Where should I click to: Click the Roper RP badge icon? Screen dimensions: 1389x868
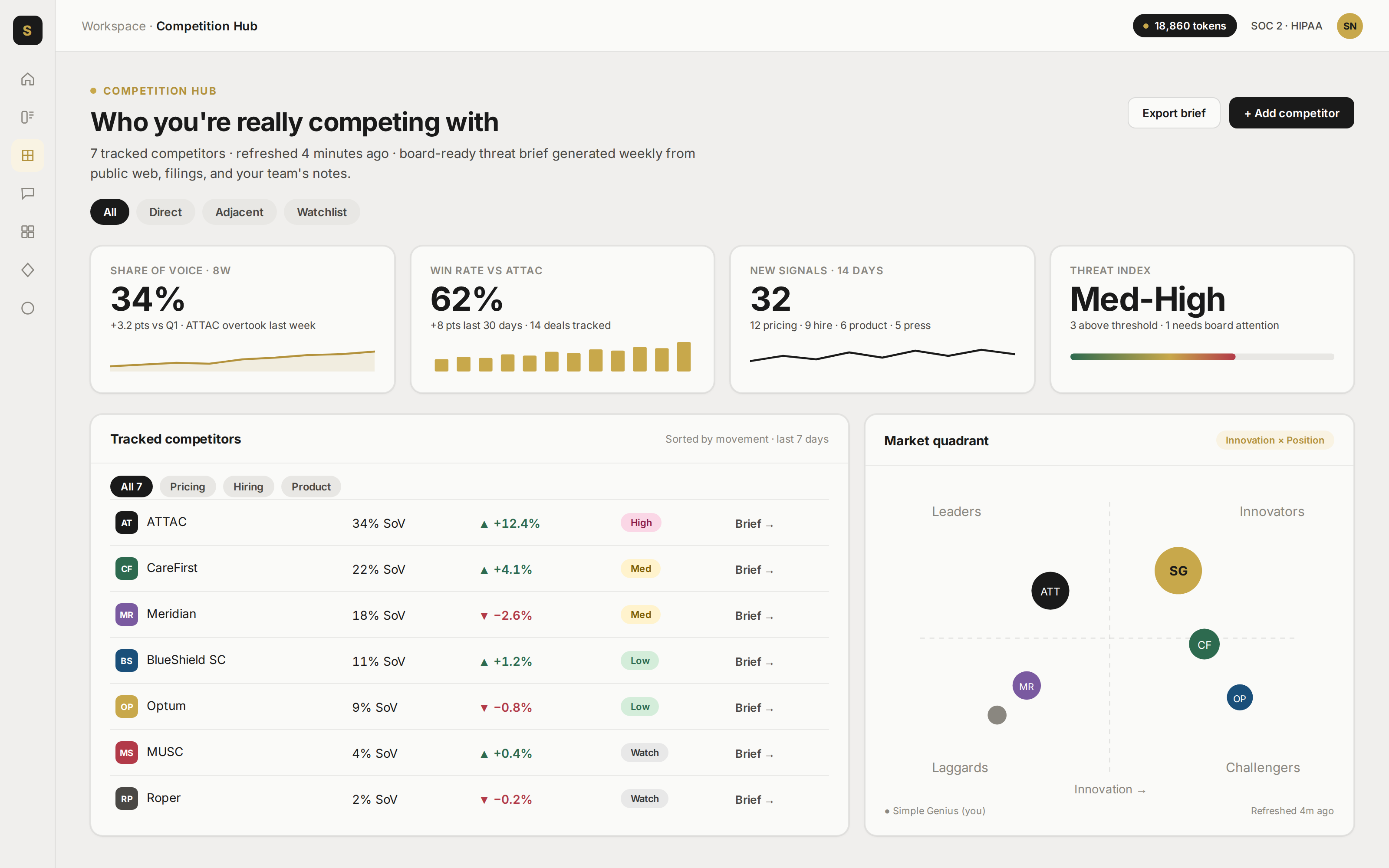pyautogui.click(x=126, y=798)
